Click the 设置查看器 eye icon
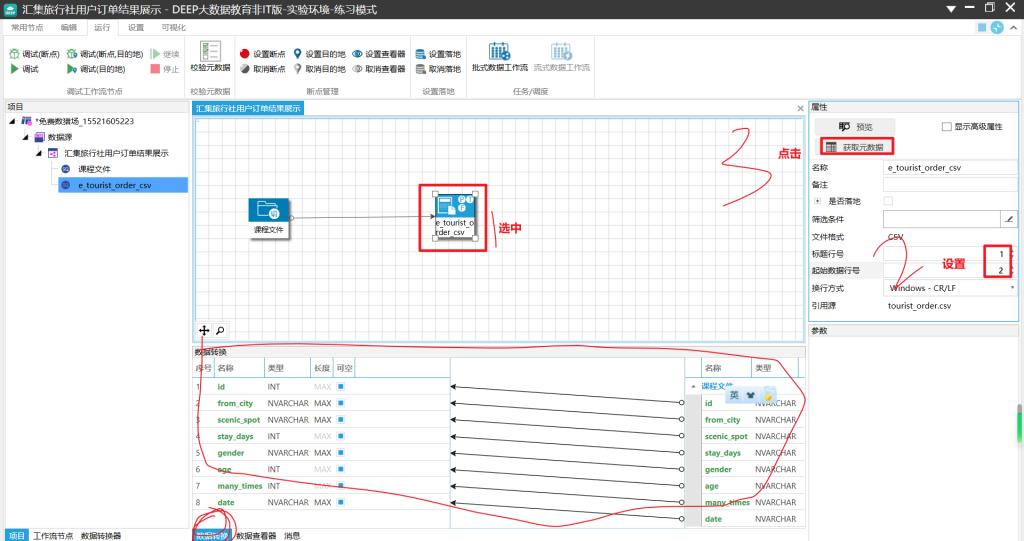Viewport: 1024px width, 541px height. pyautogui.click(x=357, y=54)
